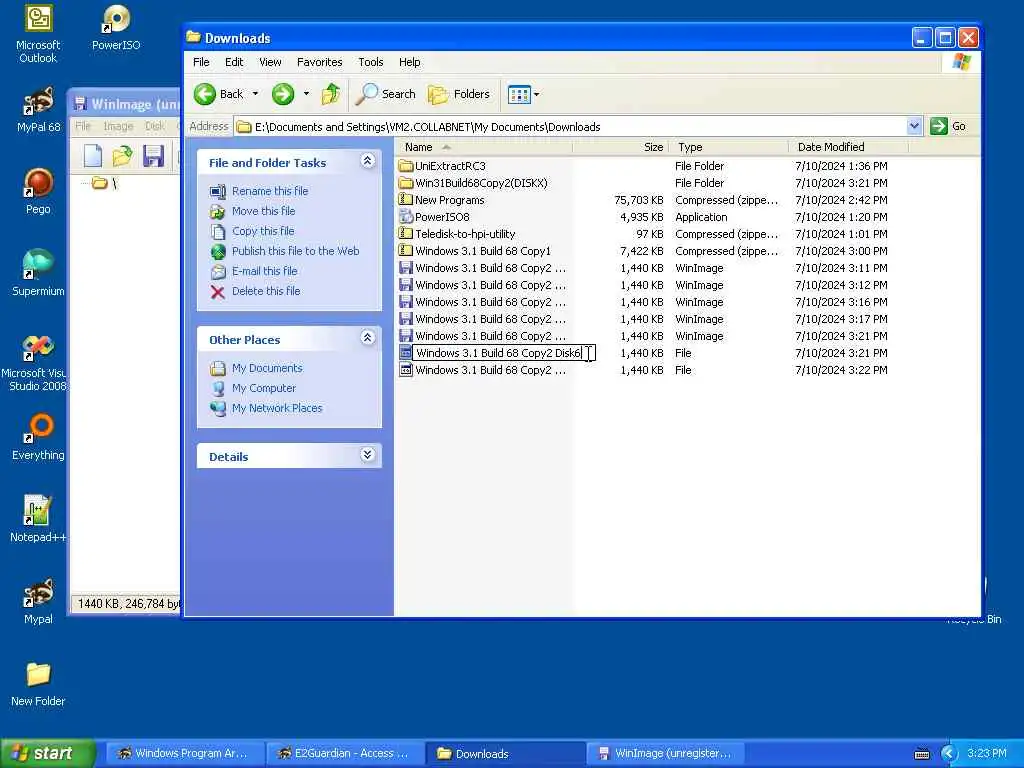1024x768 pixels.
Task: Open Notepad++ desktop icon
Action: pyautogui.click(x=38, y=519)
